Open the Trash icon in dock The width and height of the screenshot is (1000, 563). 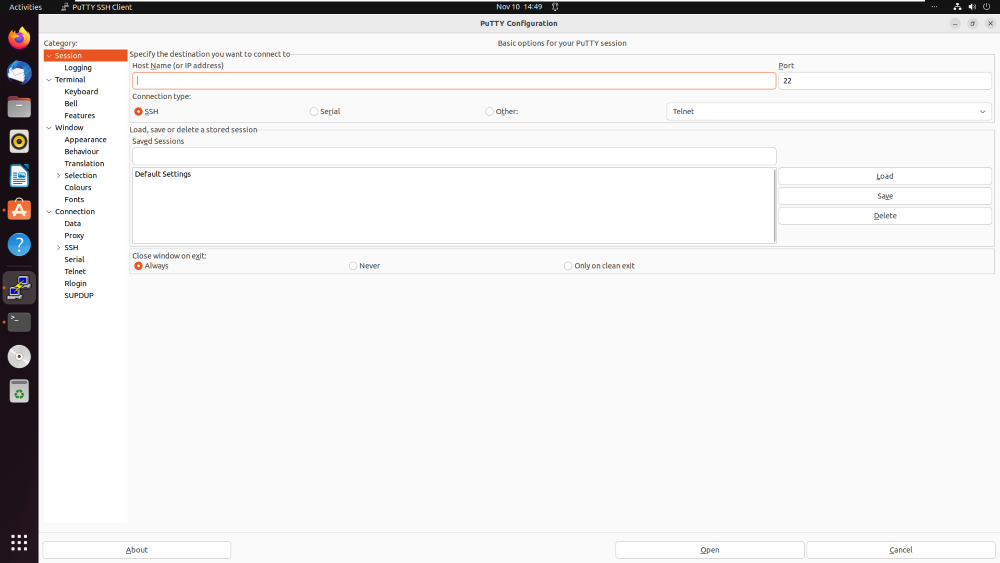19,391
